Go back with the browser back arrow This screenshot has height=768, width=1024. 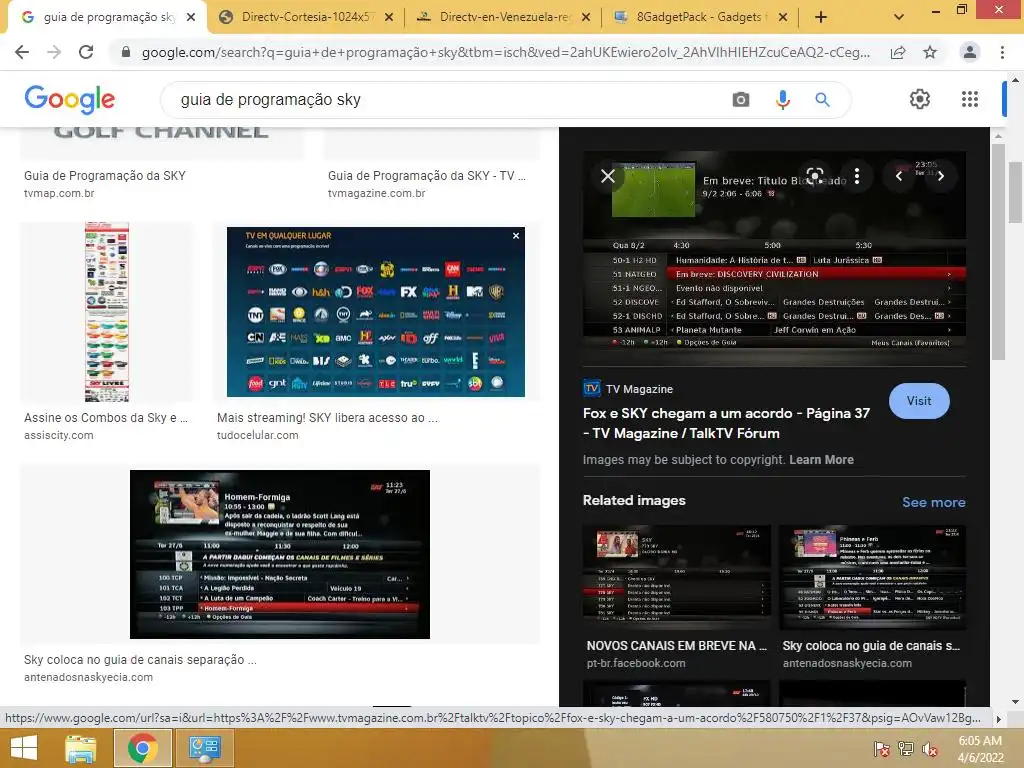tap(22, 52)
